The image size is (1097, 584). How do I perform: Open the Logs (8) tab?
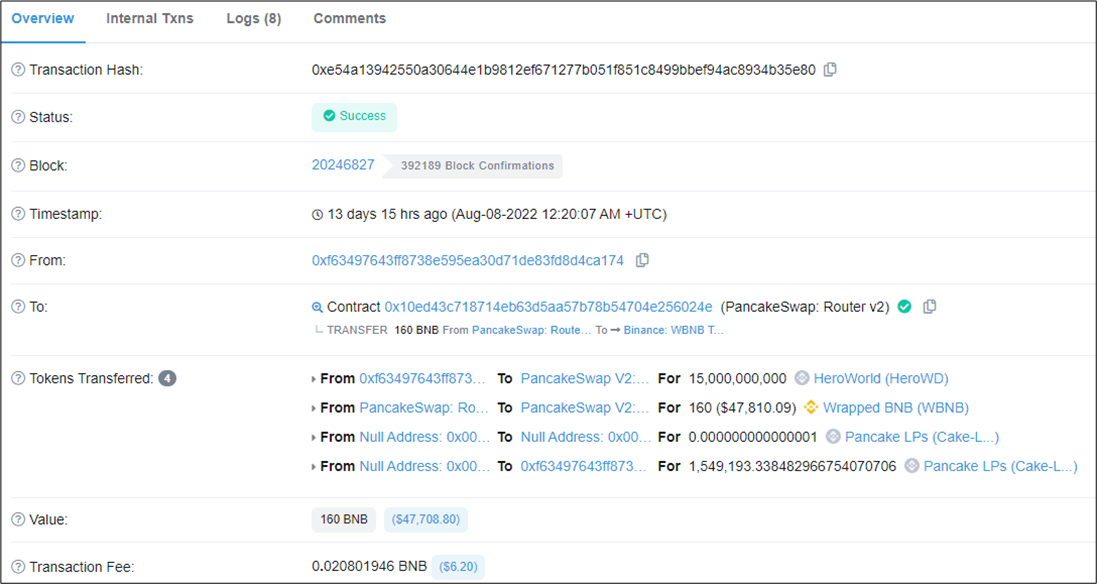(x=253, y=19)
